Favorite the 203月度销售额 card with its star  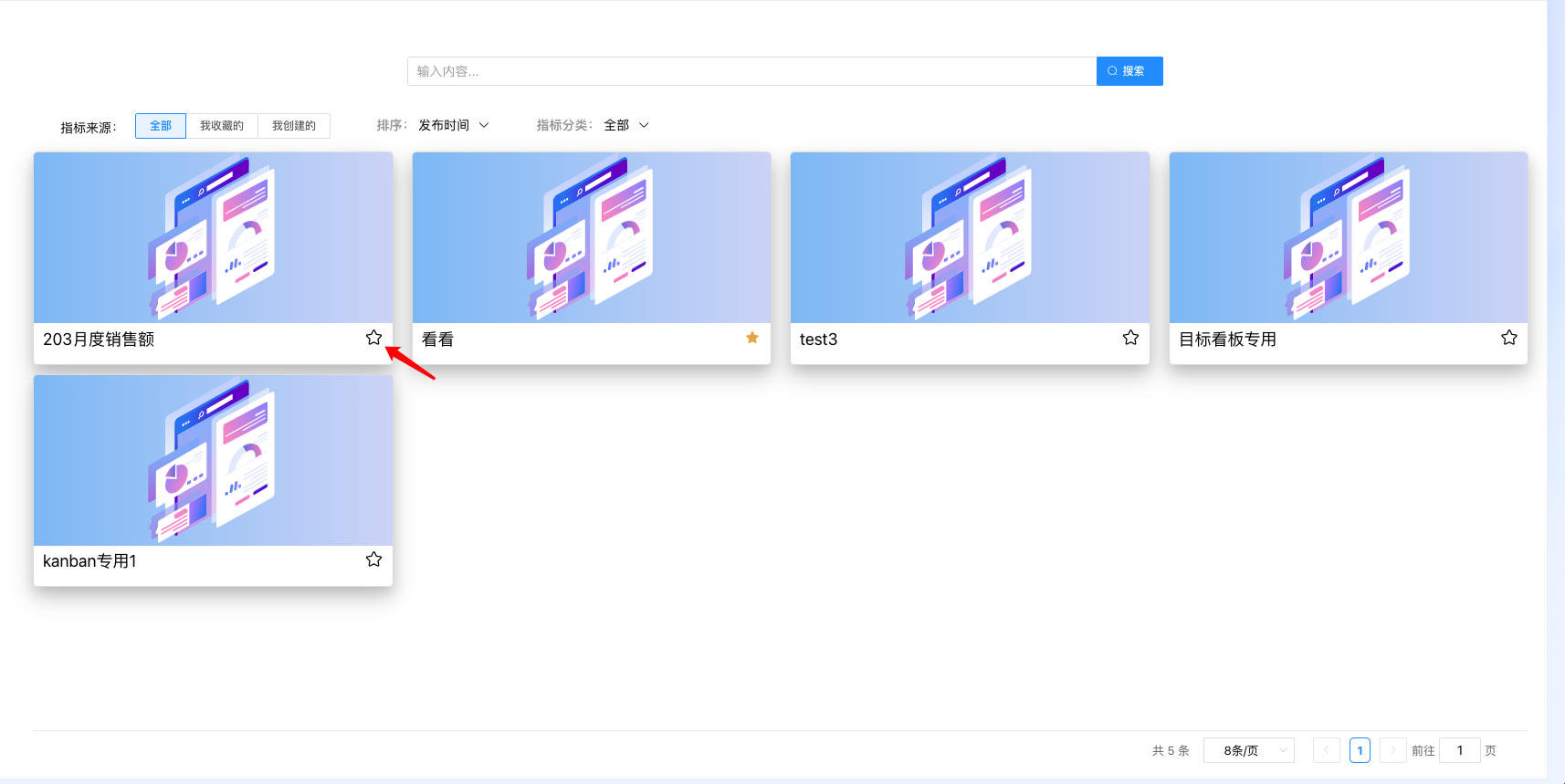pyautogui.click(x=373, y=338)
